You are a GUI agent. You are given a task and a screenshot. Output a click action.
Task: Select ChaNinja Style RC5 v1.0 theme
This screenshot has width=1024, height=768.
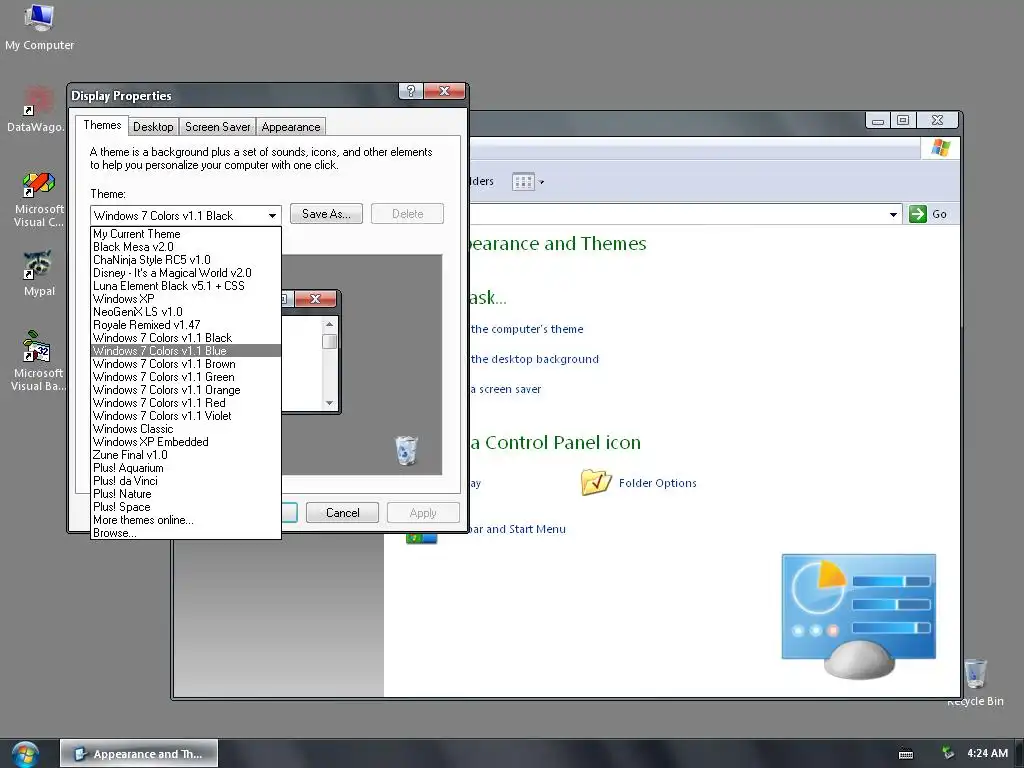click(x=186, y=260)
